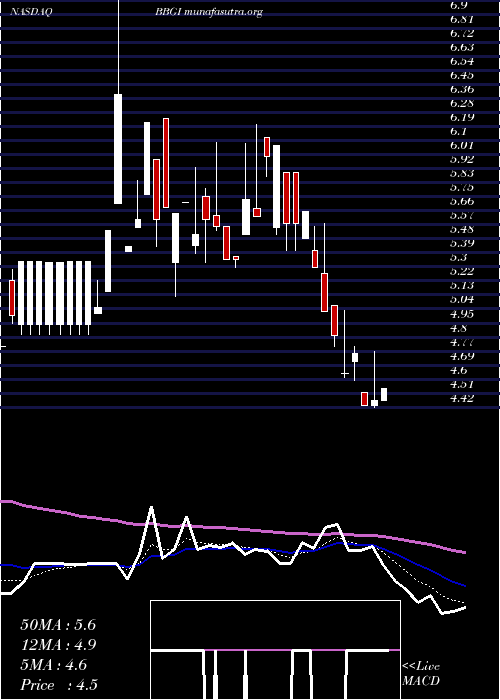
Task: Select the 4.77 price axis label
Action: click(462, 342)
